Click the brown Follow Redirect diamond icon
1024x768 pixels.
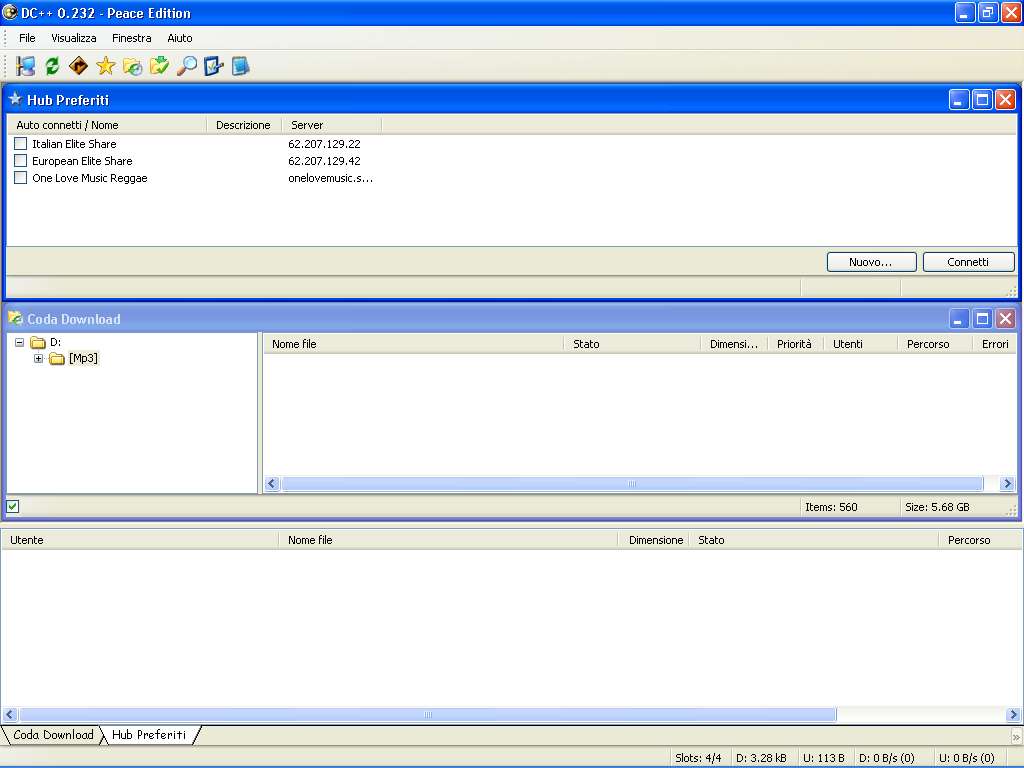[x=79, y=66]
